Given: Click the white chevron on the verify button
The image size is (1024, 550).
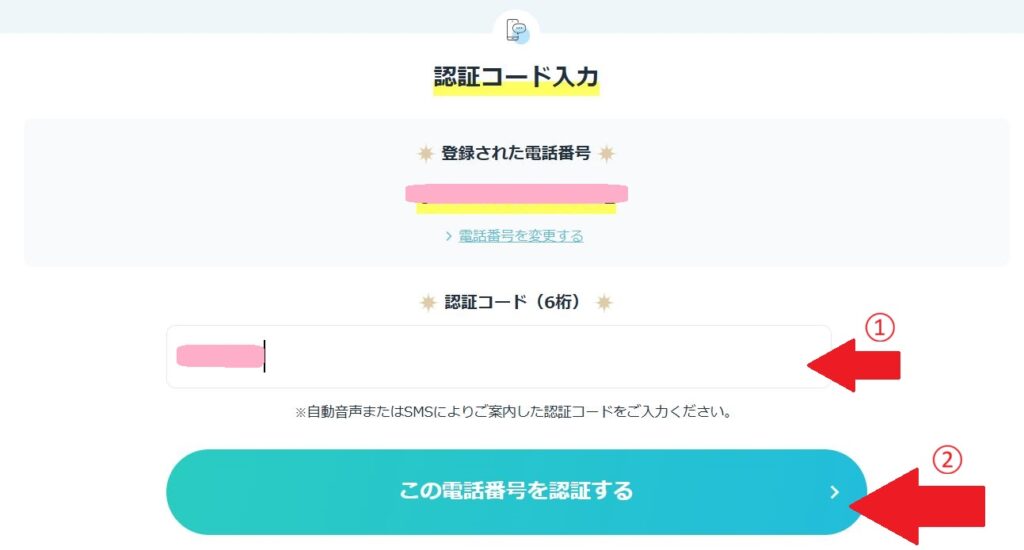Looking at the screenshot, I should pos(834,492).
